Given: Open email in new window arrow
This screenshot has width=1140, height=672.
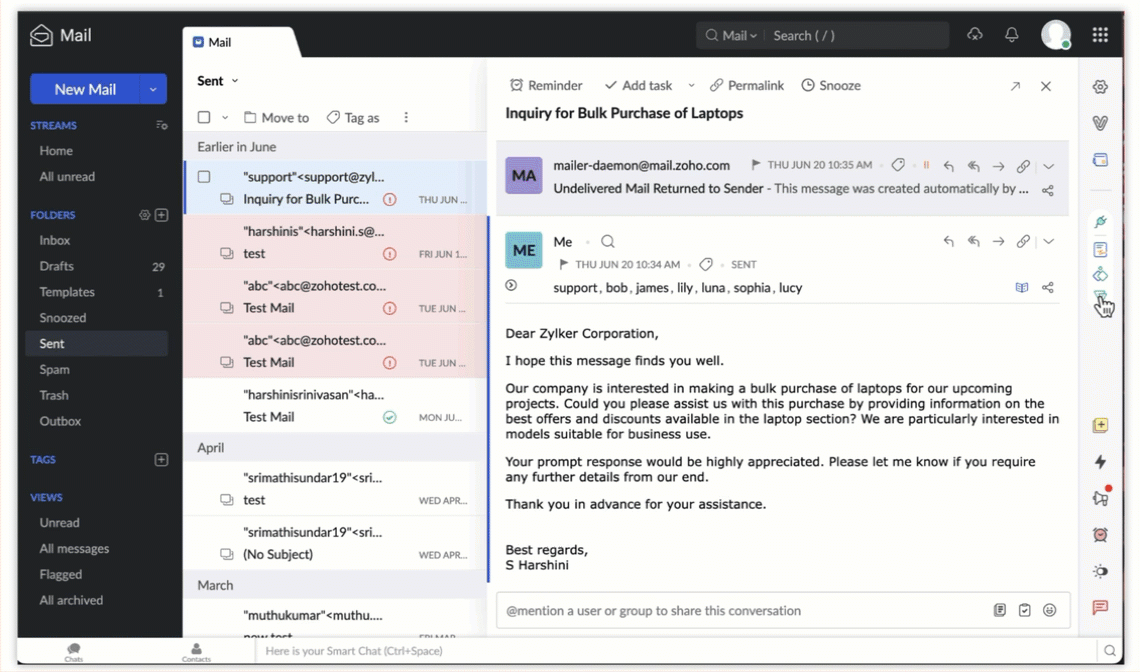Looking at the screenshot, I should tap(1015, 86).
